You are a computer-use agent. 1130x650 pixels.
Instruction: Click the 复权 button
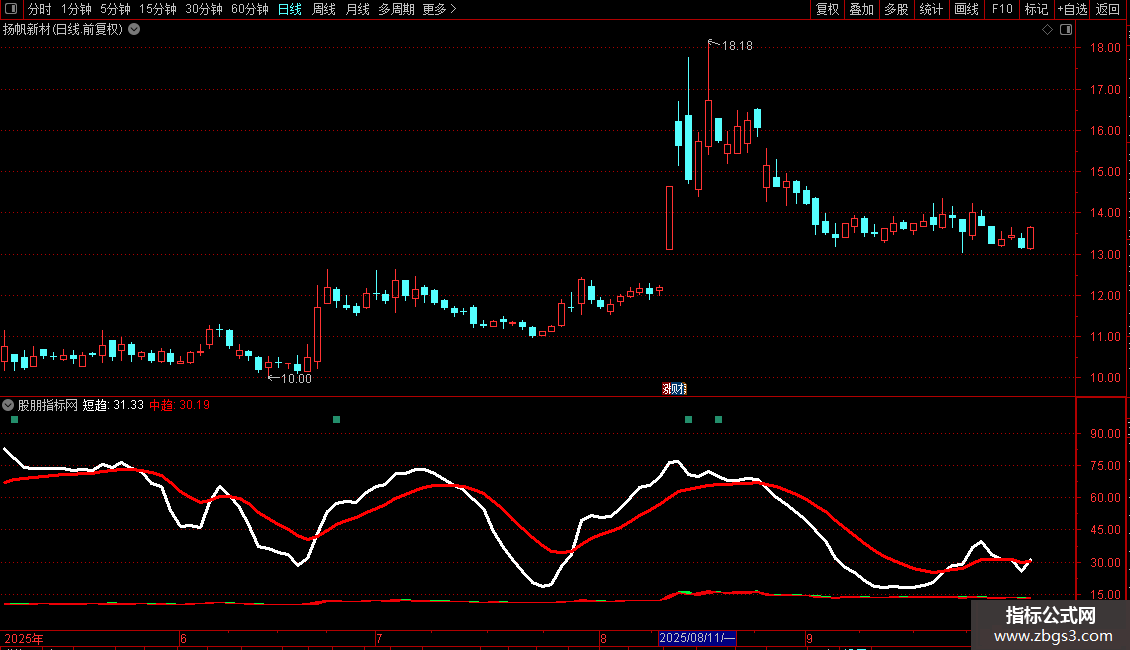[827, 9]
